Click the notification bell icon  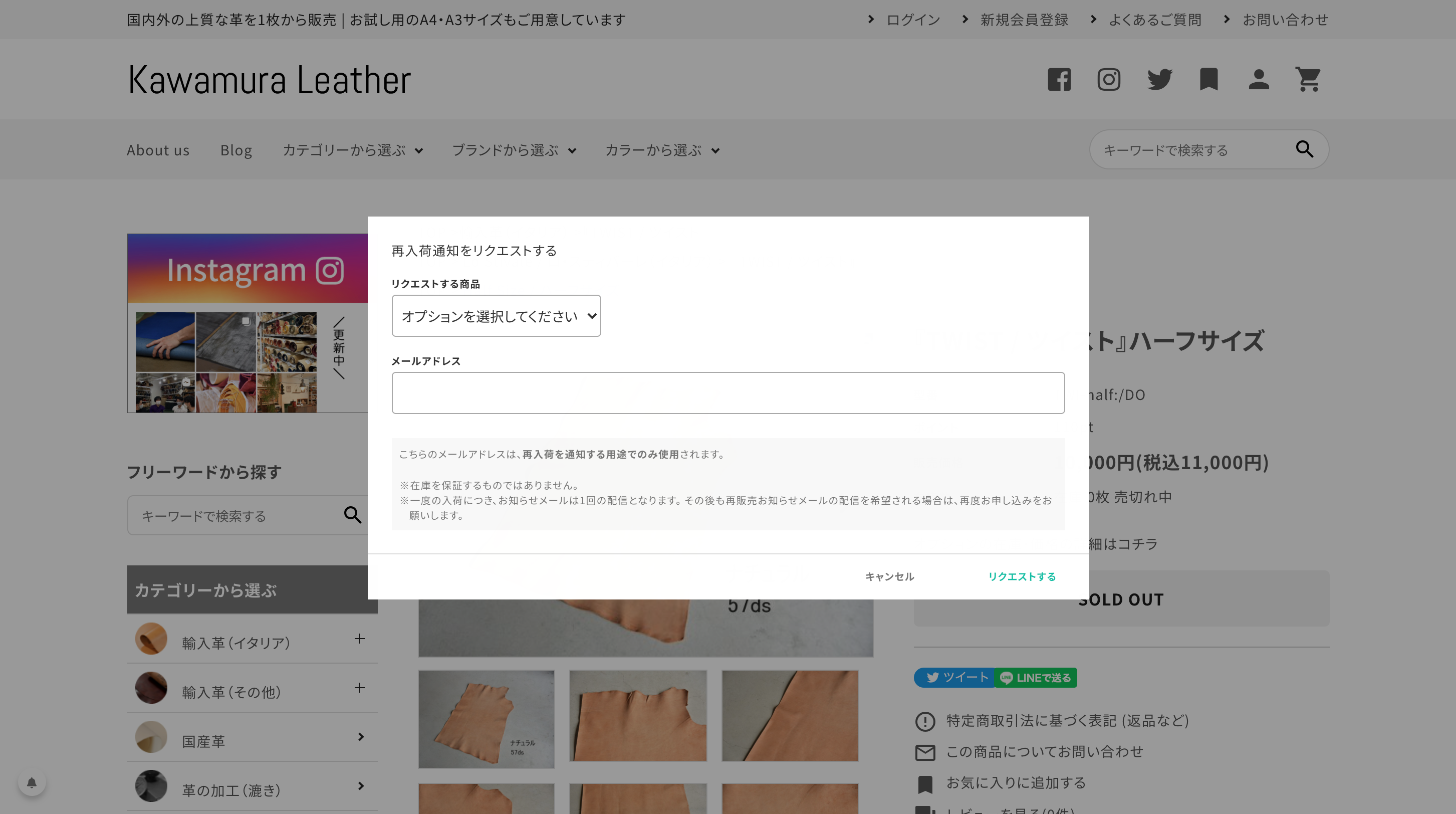coord(32,782)
